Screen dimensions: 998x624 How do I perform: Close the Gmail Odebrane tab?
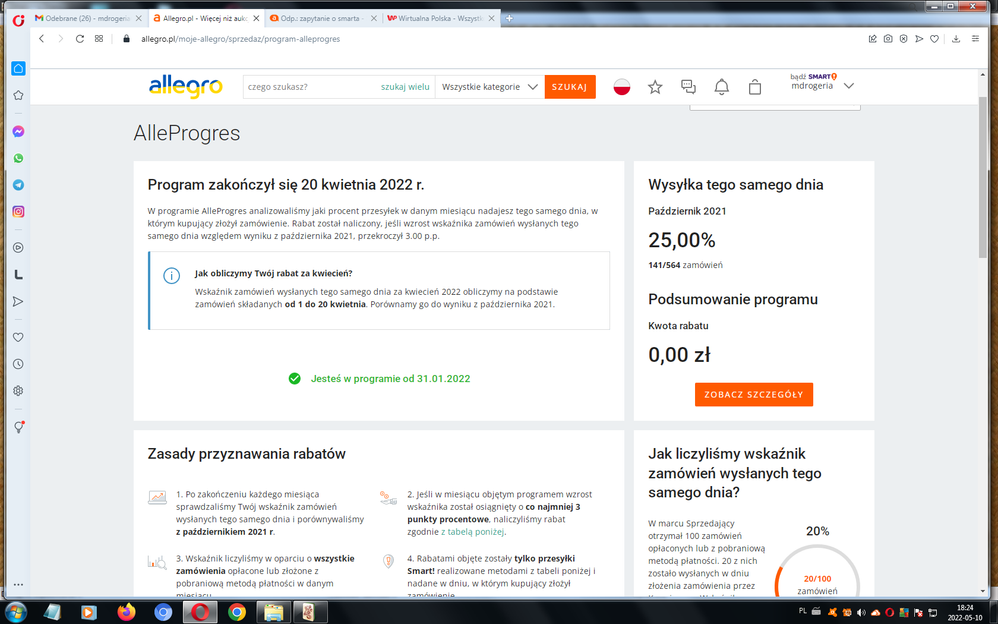pos(137,18)
